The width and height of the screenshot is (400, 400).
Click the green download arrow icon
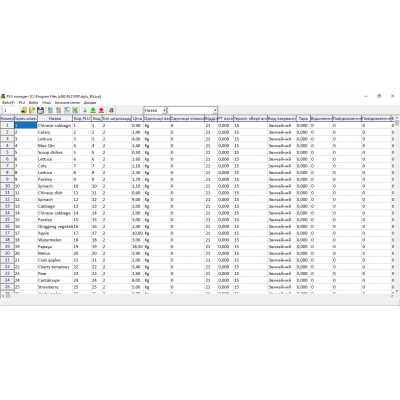tap(93, 110)
